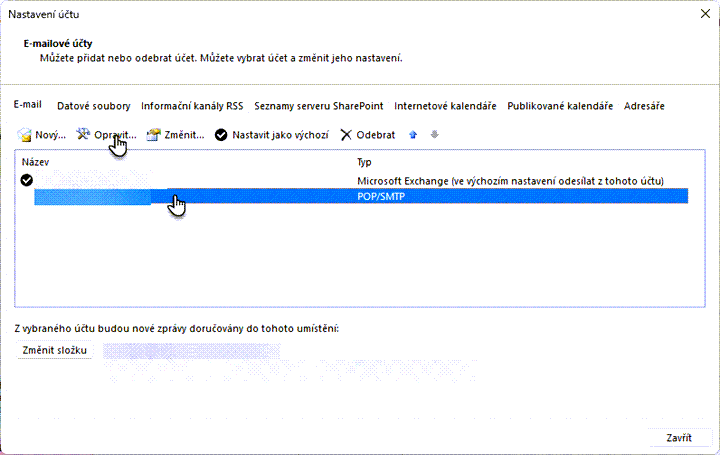This screenshot has height=455, width=720.
Task: Move account down with gray arrow
Action: point(433,134)
